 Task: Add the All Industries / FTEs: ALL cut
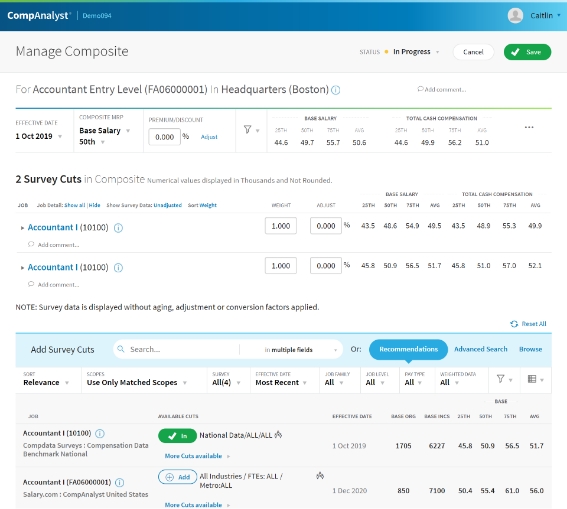177,477
